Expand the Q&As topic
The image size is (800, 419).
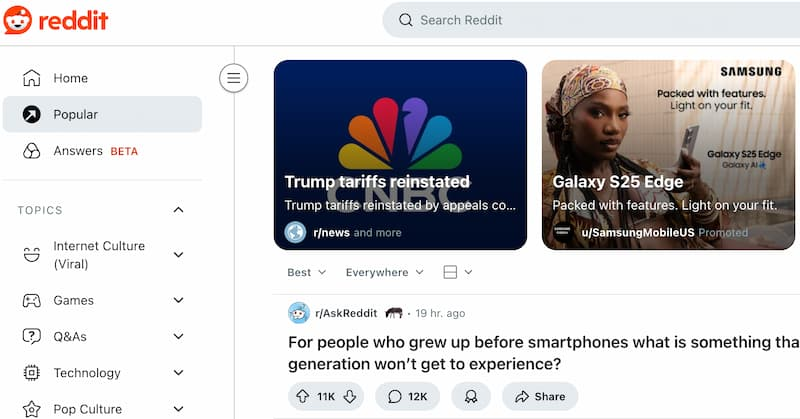point(178,337)
